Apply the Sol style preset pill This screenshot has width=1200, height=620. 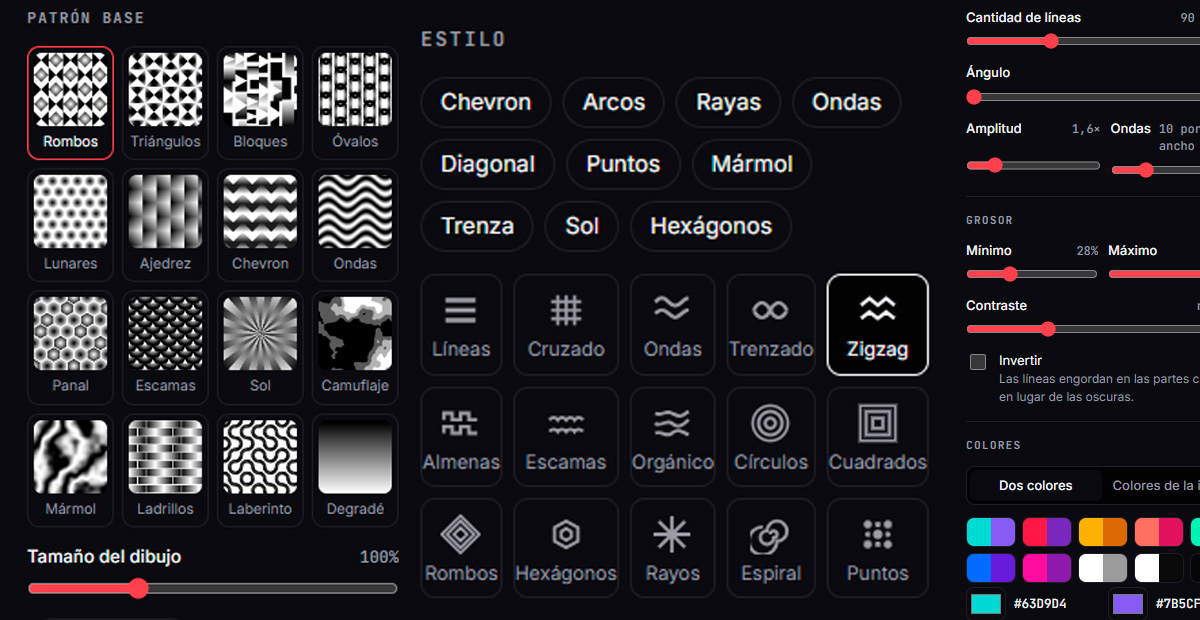click(582, 226)
